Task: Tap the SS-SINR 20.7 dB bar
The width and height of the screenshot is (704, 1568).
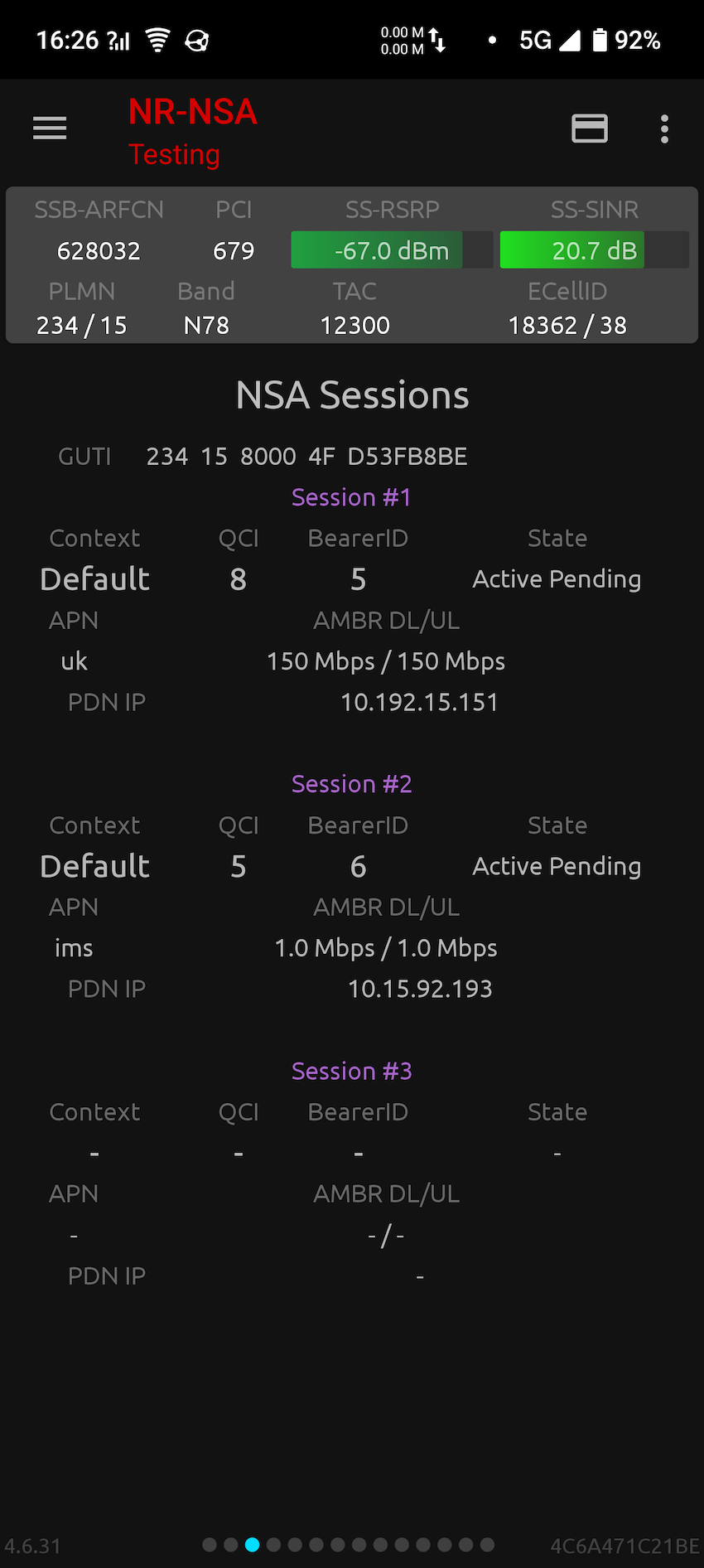Action: (594, 250)
